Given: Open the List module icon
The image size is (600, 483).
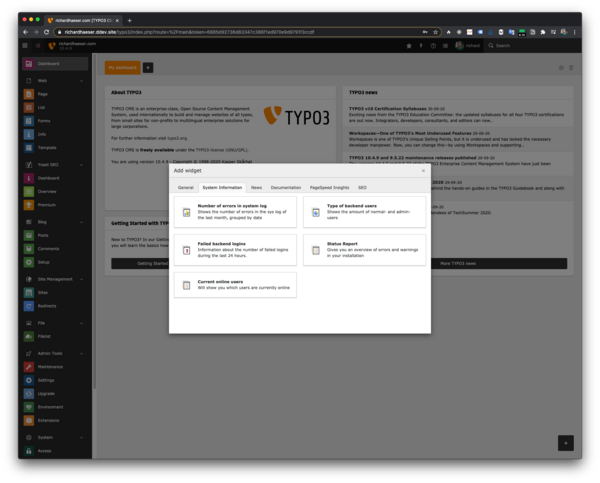Looking at the screenshot, I should (29, 107).
